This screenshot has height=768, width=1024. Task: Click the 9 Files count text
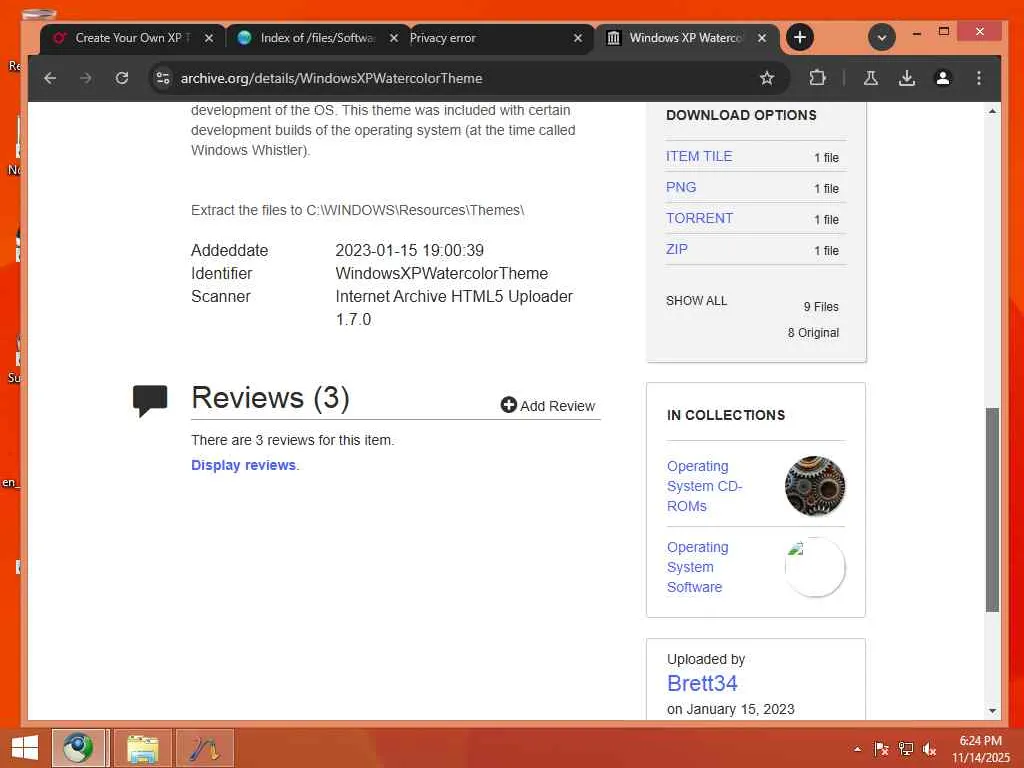click(821, 306)
